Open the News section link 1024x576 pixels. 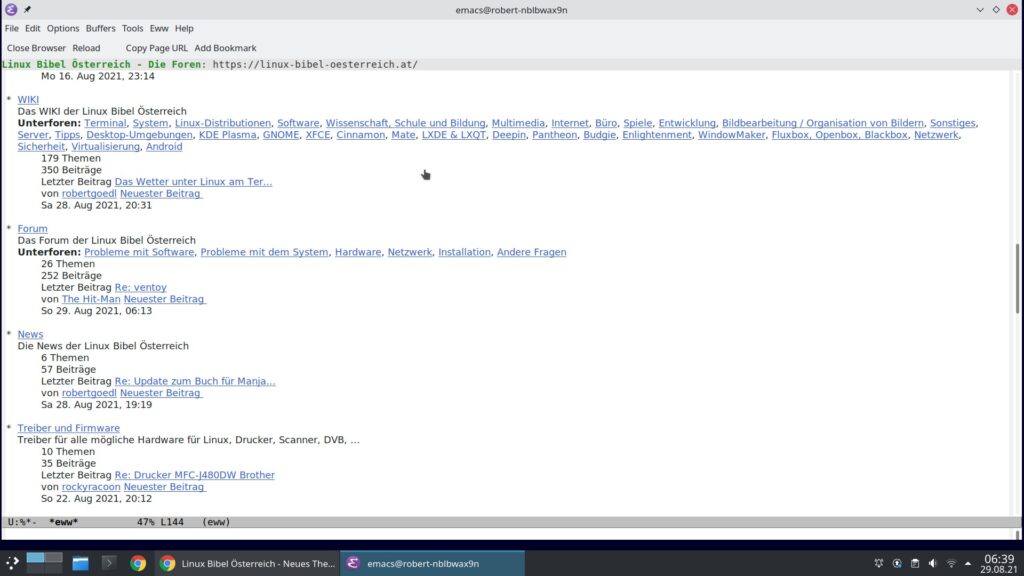coord(30,334)
